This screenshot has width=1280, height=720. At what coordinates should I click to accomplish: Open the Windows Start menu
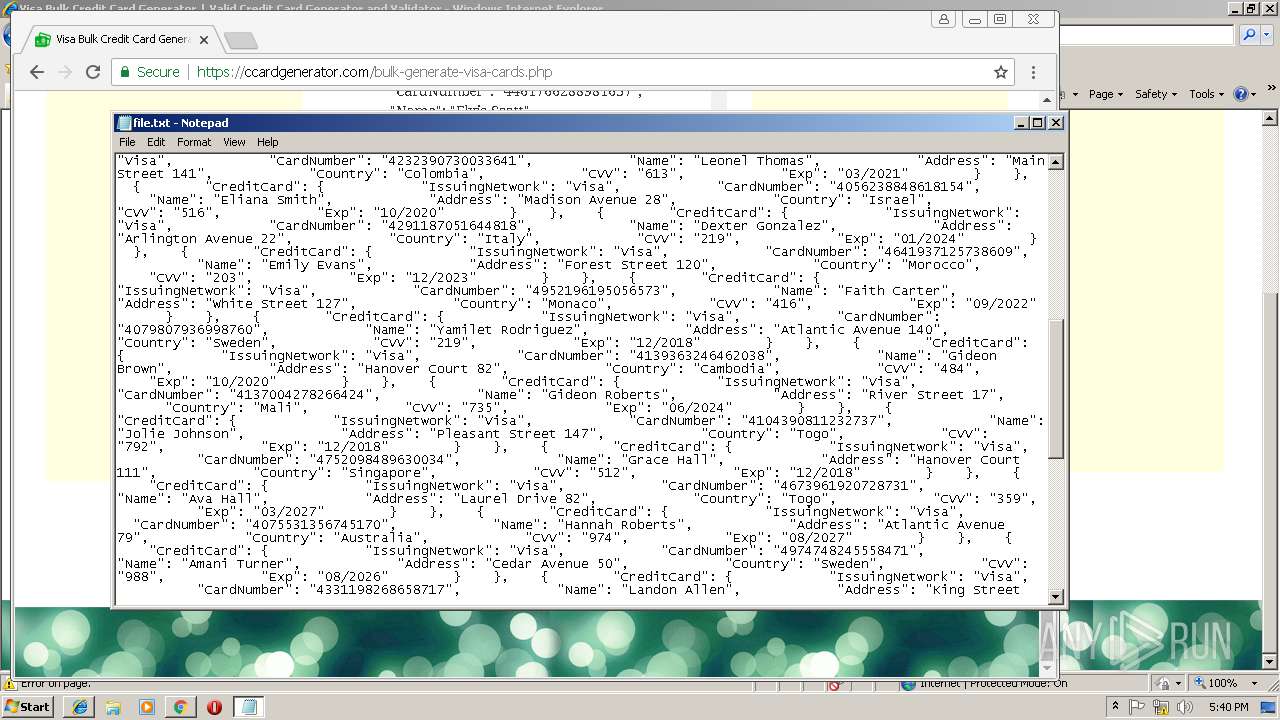(27, 706)
